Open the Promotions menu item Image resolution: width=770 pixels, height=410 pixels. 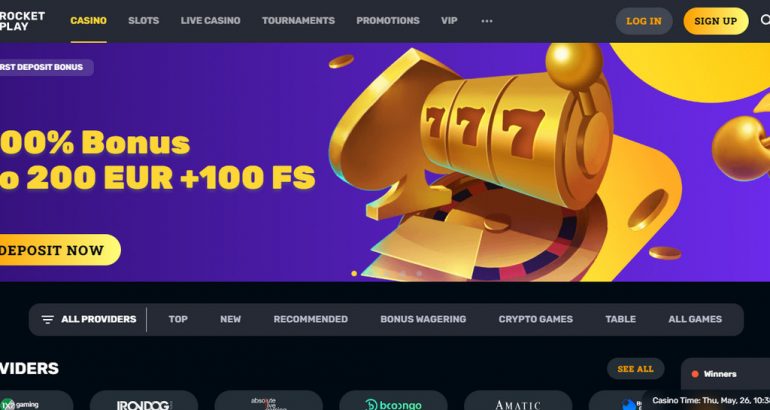[388, 21]
